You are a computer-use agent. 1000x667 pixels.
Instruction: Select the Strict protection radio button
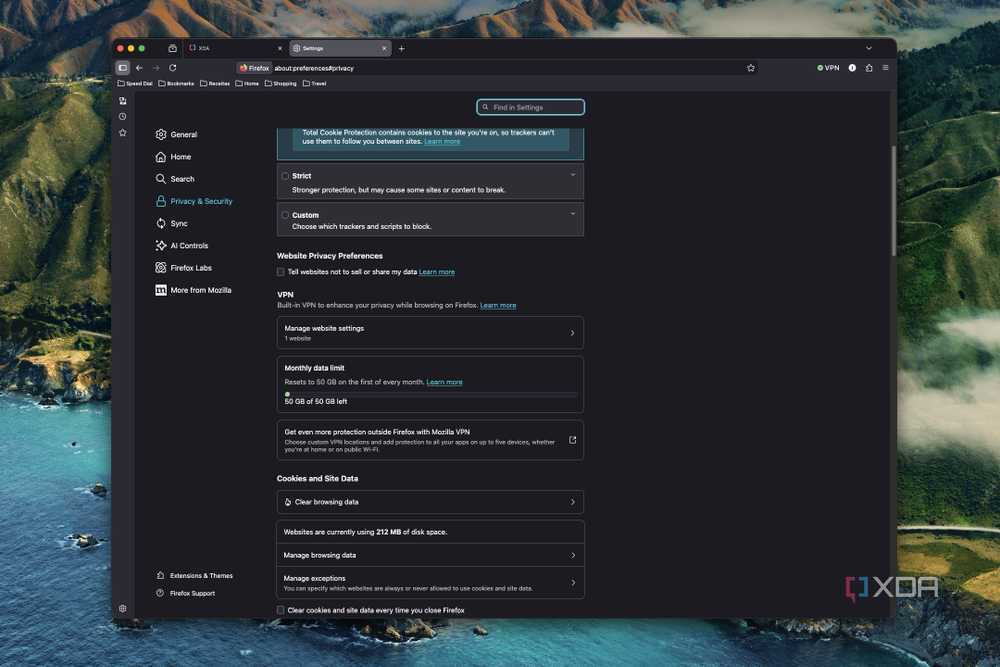(285, 176)
